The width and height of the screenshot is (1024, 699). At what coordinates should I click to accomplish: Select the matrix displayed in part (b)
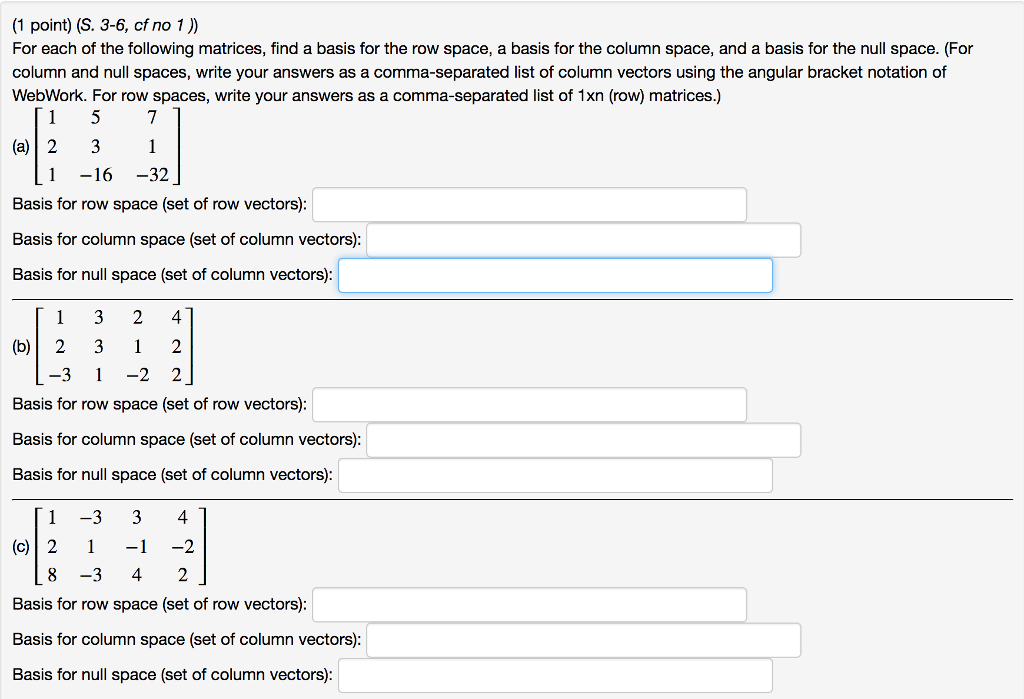(115, 347)
